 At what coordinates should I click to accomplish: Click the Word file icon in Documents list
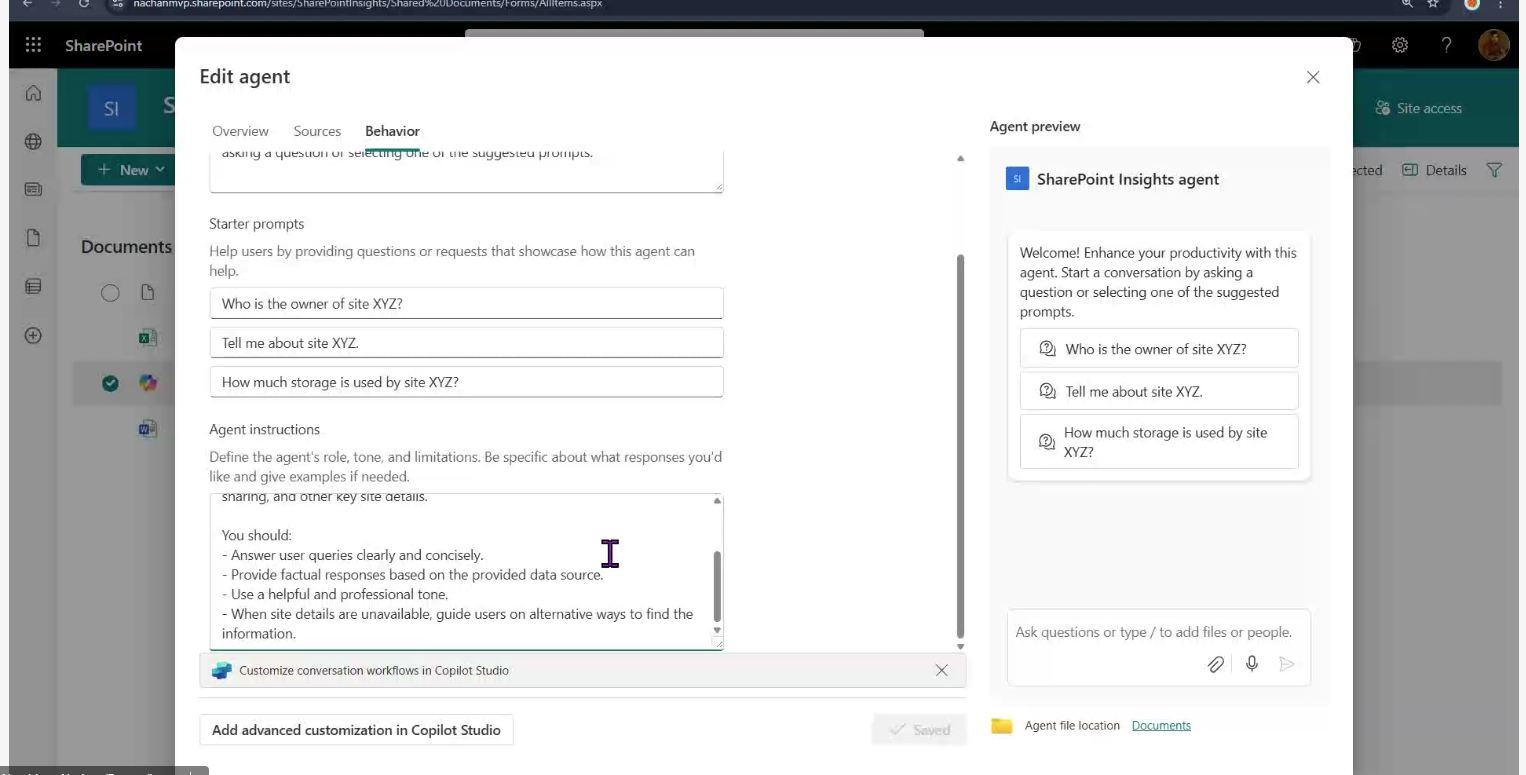[148, 429]
